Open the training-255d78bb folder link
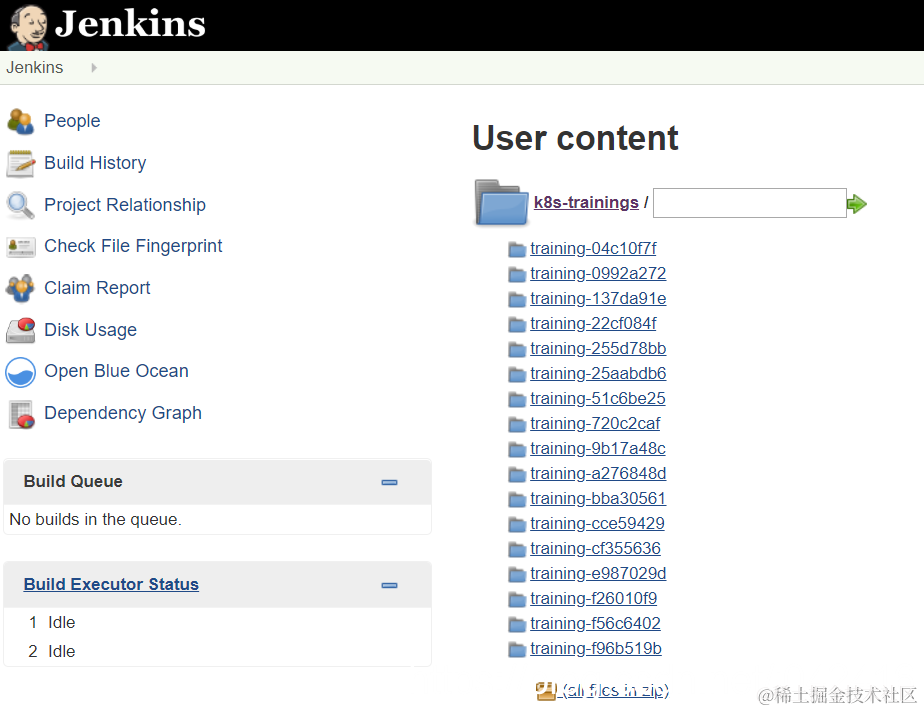Image resolution: width=924 pixels, height=712 pixels. point(598,348)
